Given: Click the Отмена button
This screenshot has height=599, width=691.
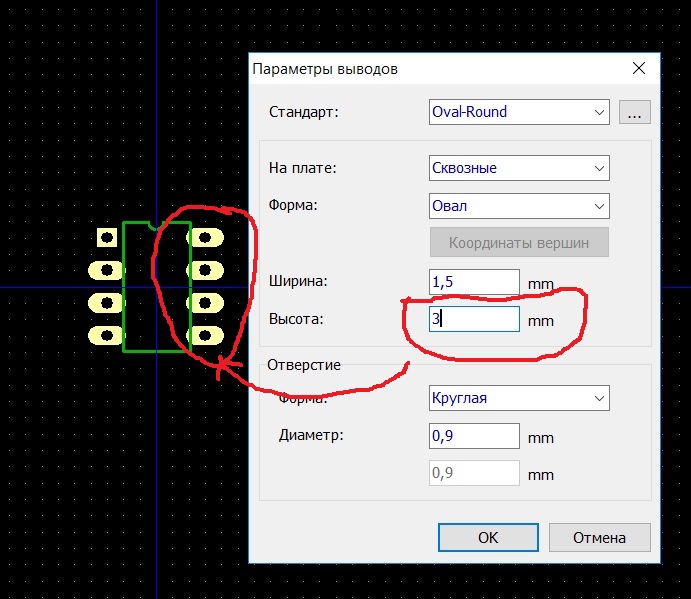Looking at the screenshot, I should point(600,537).
